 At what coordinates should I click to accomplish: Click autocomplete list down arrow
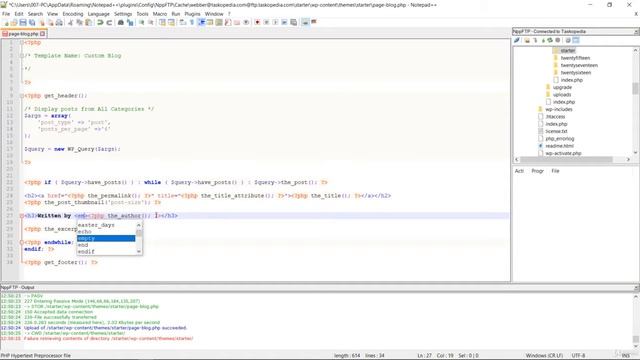139,251
